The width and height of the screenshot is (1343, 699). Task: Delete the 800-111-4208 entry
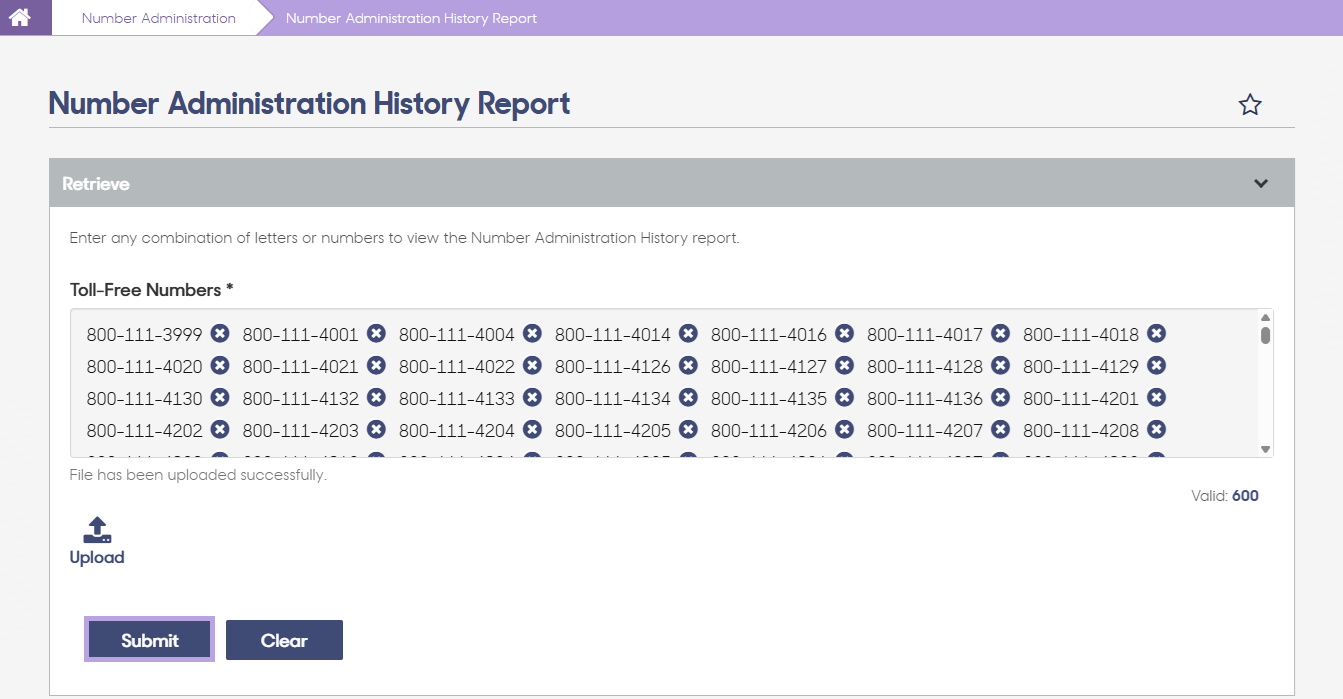point(1156,430)
